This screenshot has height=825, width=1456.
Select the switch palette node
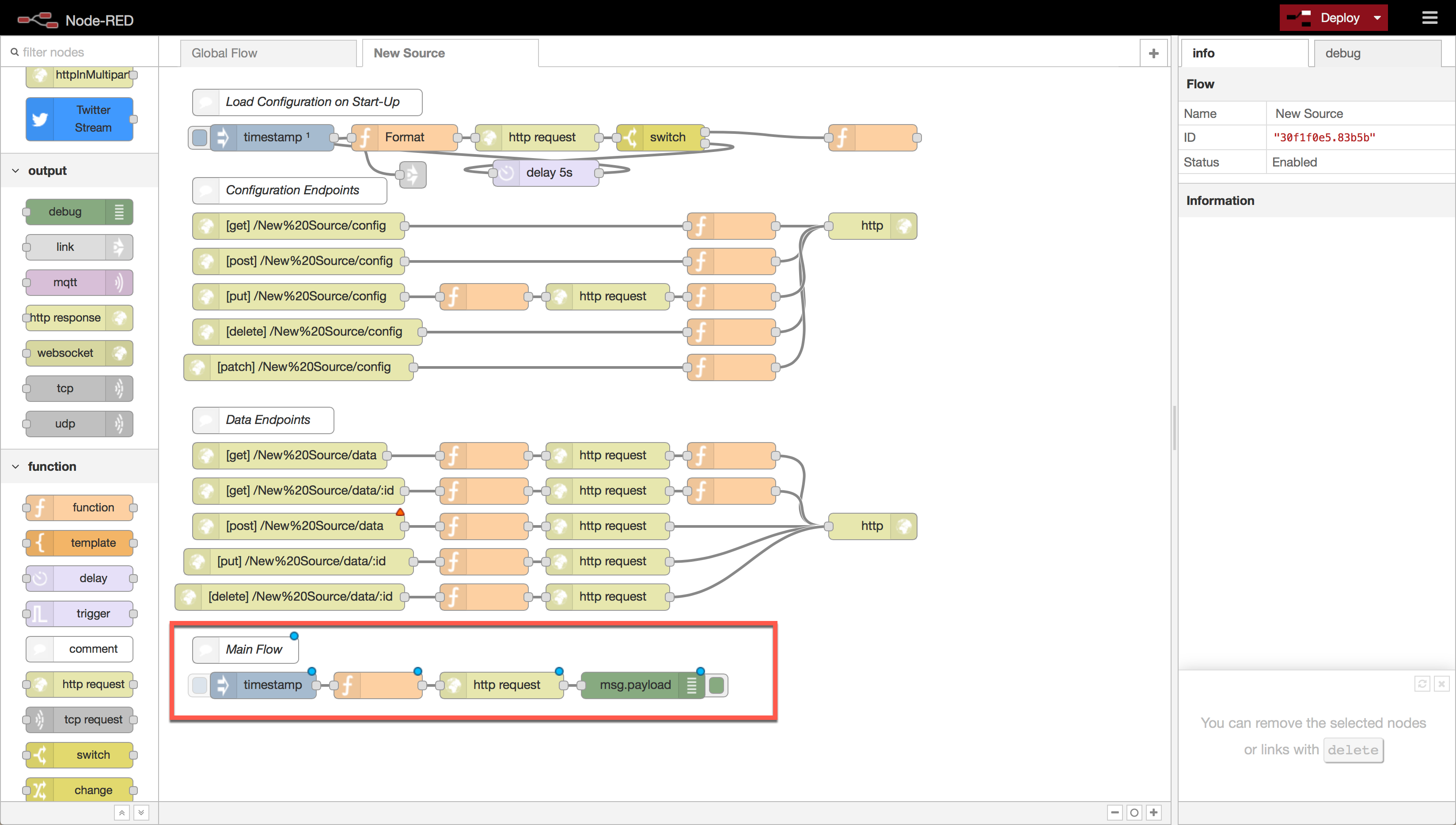pyautogui.click(x=80, y=755)
